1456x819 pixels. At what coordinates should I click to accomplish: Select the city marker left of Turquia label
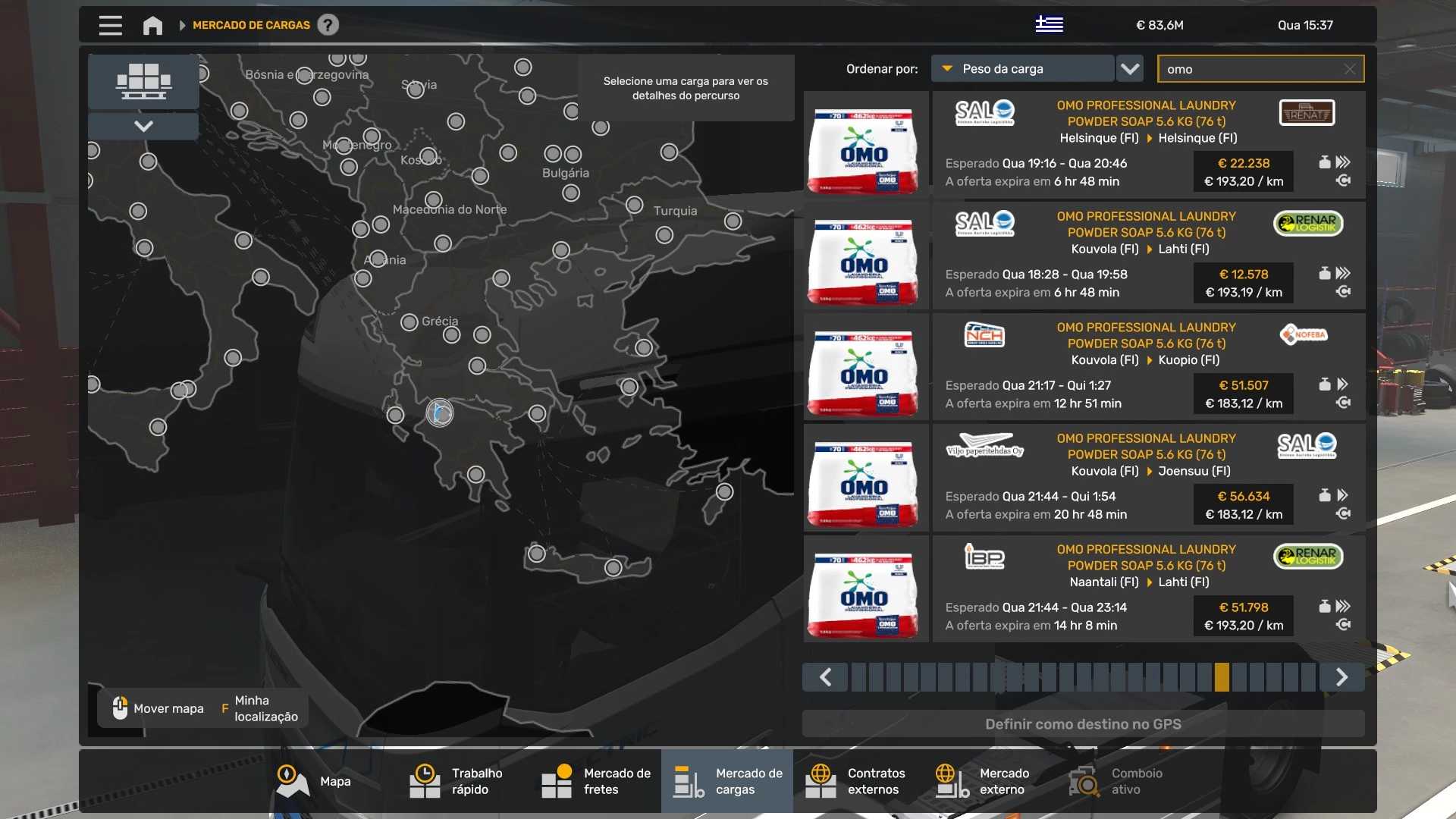[x=635, y=205]
